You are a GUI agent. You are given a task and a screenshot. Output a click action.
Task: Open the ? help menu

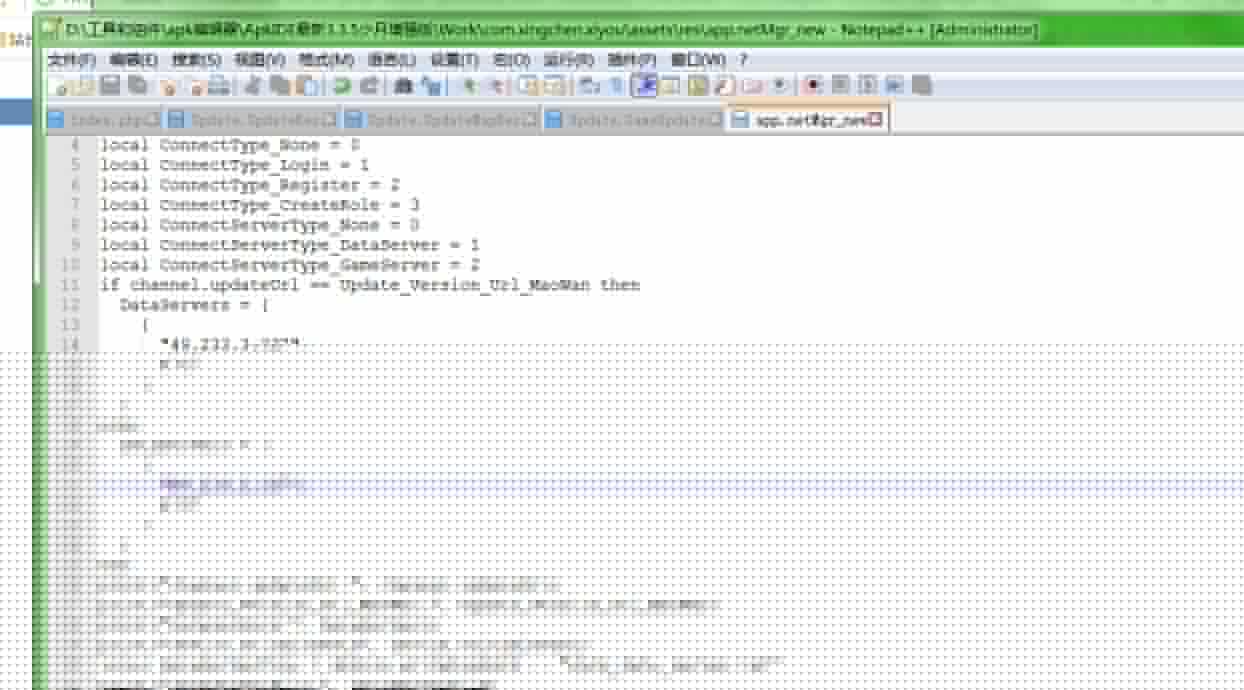click(743, 60)
